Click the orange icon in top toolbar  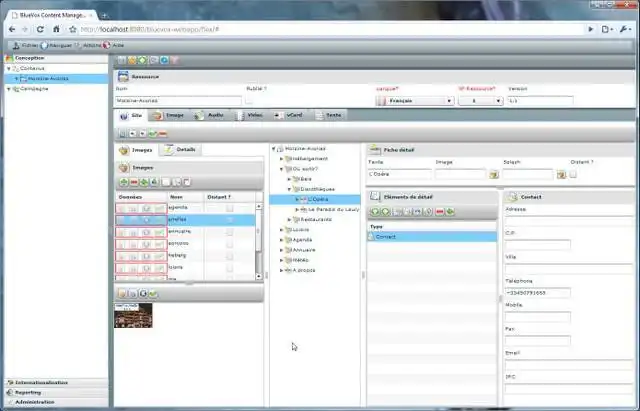click(132, 60)
